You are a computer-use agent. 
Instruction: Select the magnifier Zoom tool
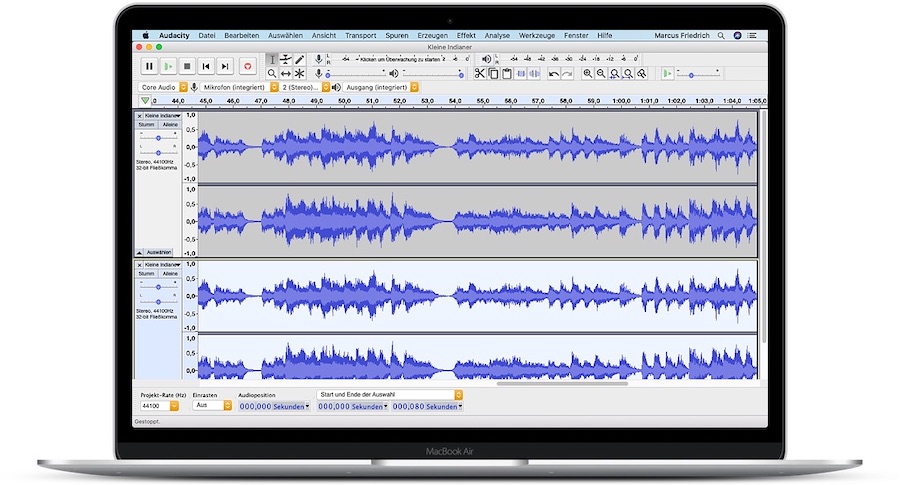[272, 73]
